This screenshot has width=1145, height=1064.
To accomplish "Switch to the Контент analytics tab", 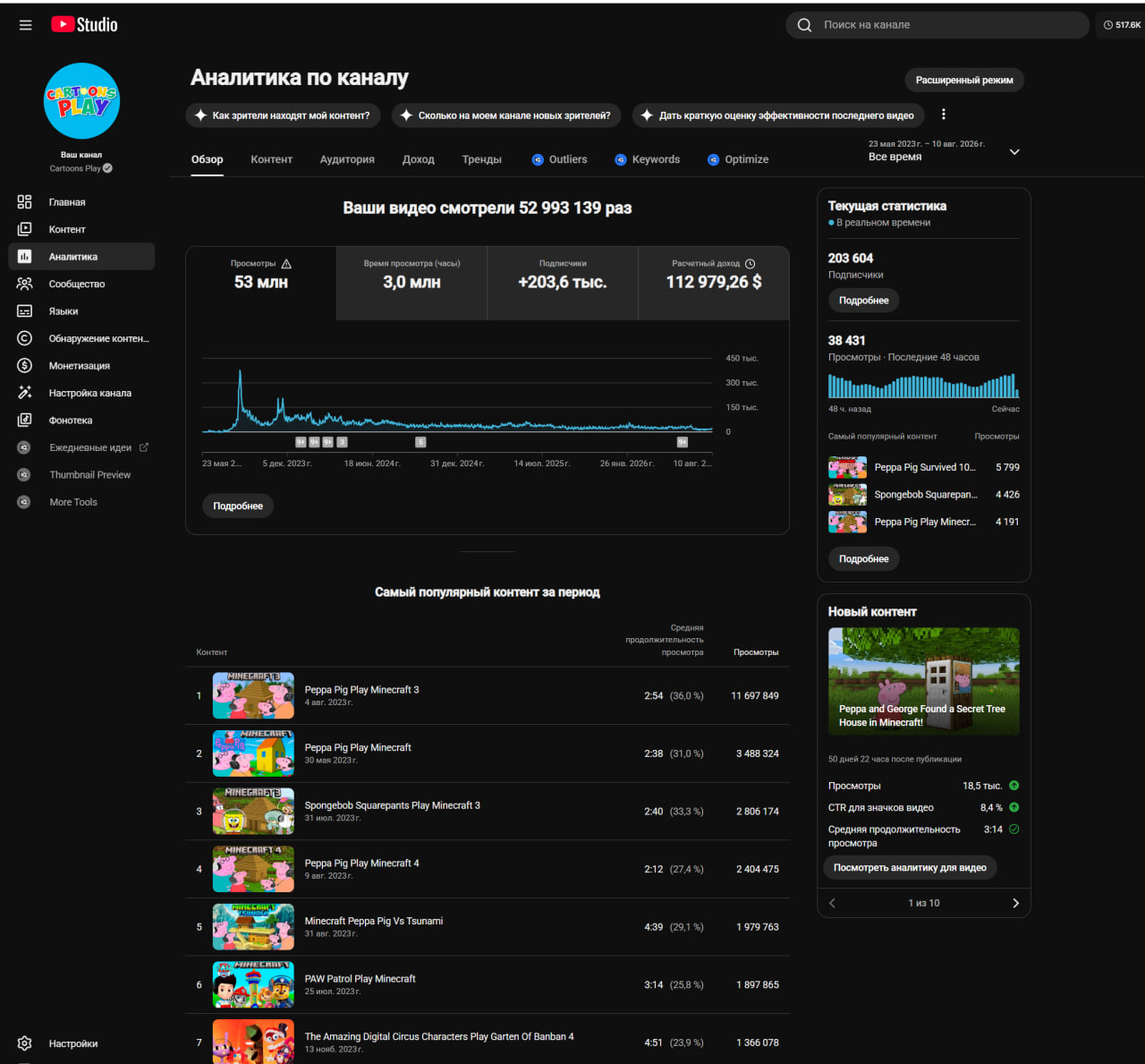I will tap(271, 159).
